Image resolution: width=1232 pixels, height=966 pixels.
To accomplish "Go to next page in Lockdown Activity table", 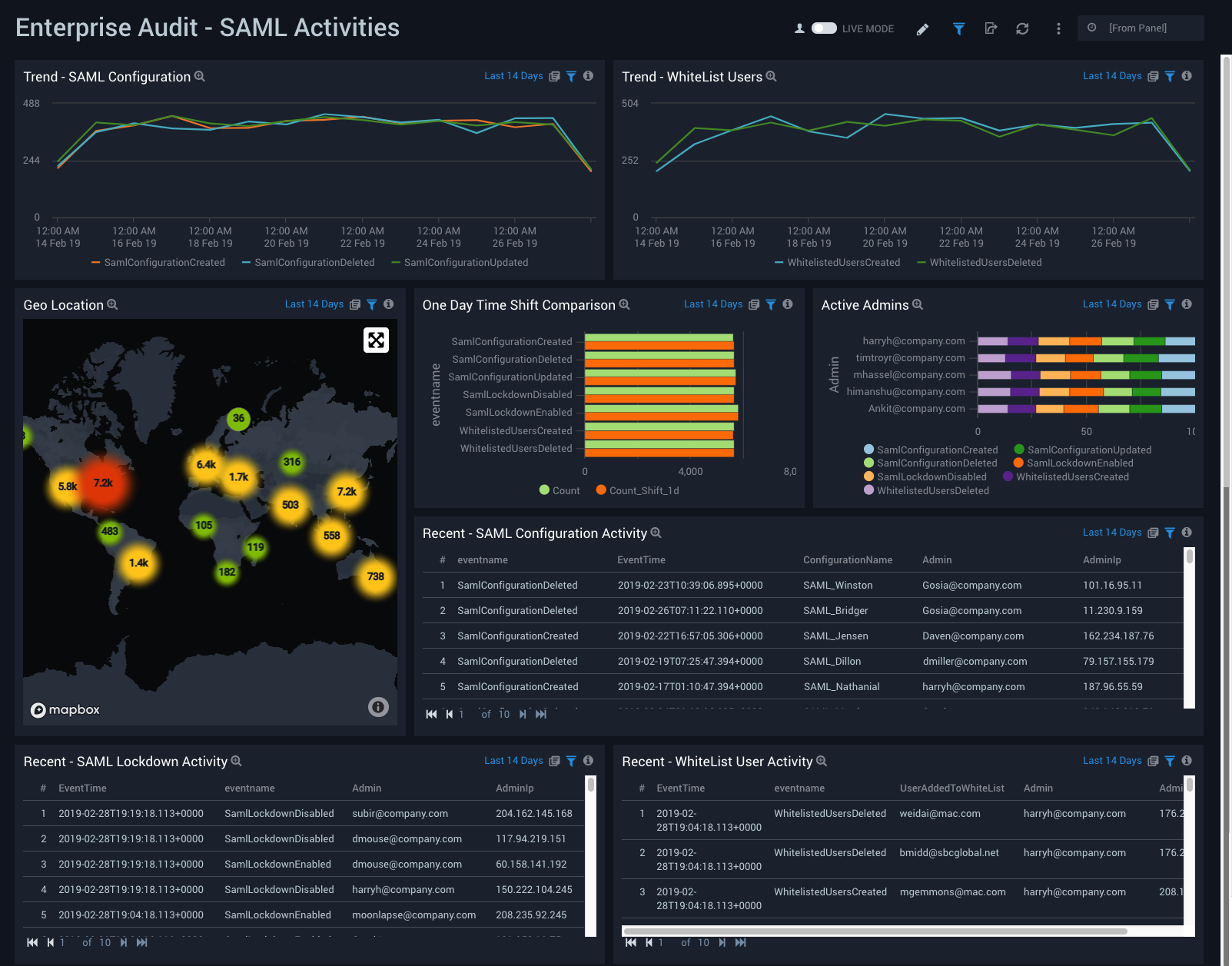I will pyautogui.click(x=124, y=942).
